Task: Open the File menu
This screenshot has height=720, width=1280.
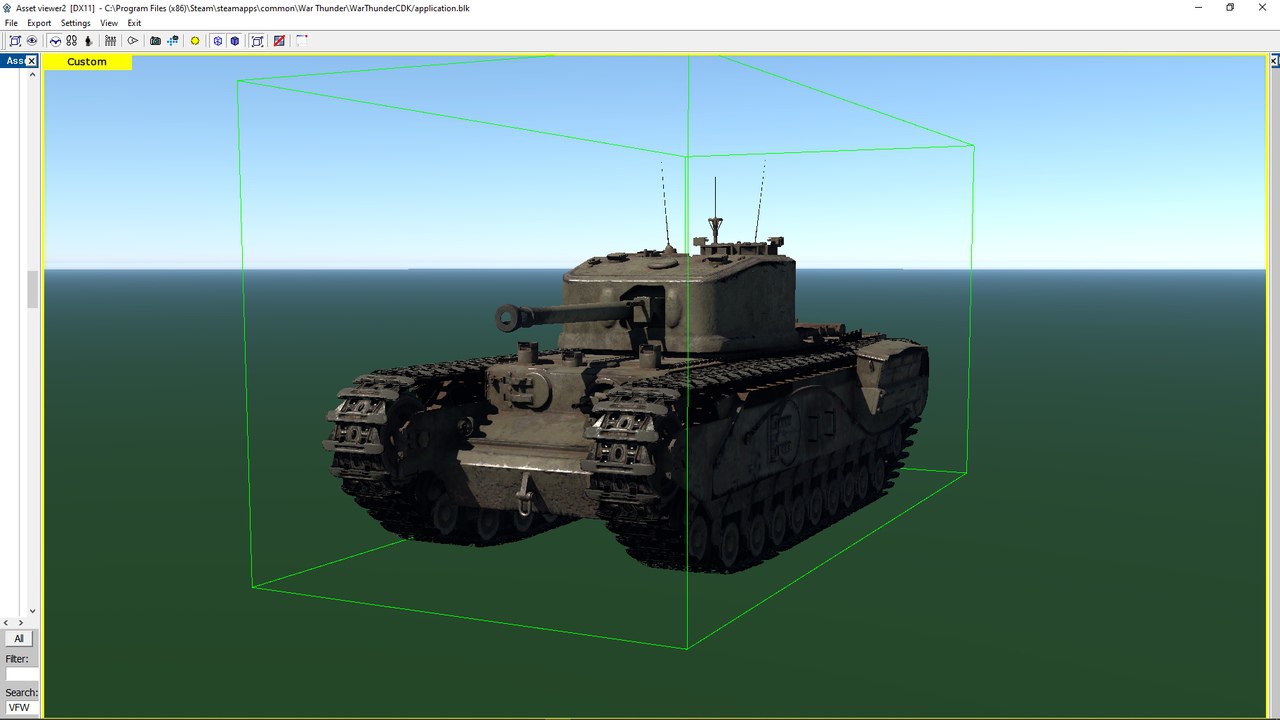Action: [11, 23]
